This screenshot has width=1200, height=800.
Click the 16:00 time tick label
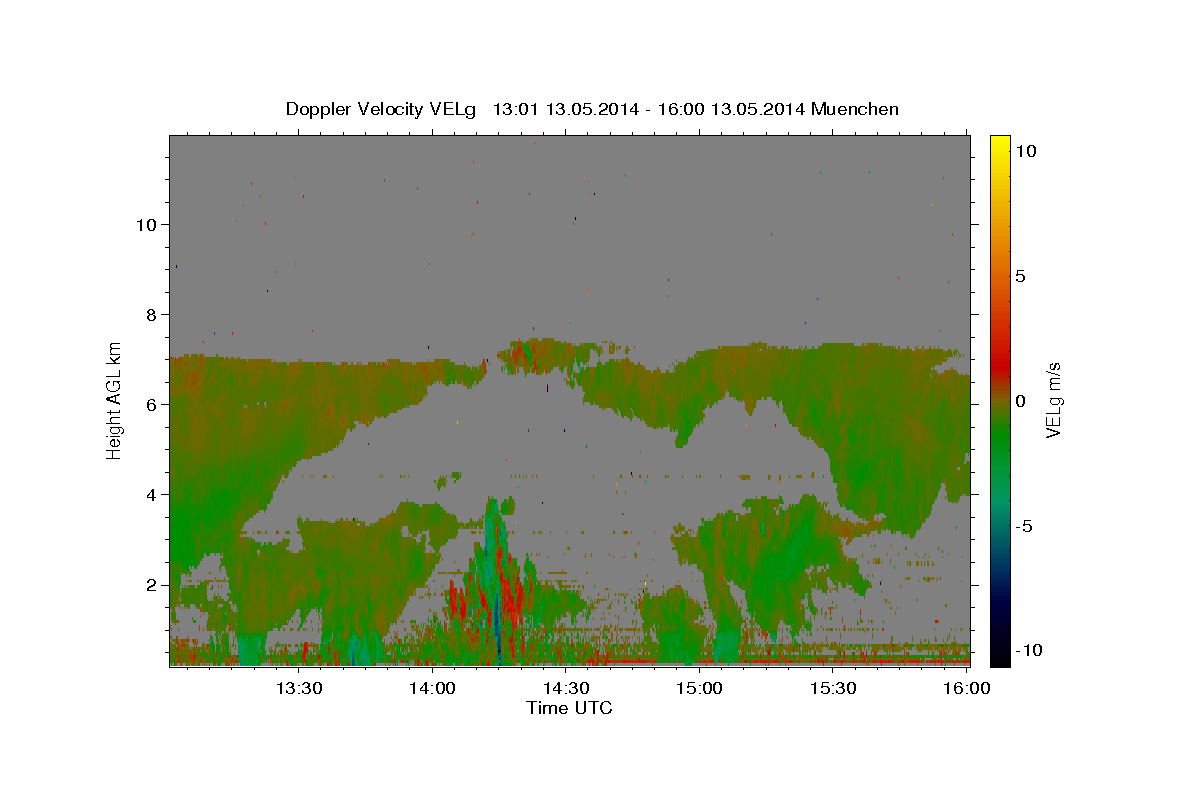pos(966,688)
